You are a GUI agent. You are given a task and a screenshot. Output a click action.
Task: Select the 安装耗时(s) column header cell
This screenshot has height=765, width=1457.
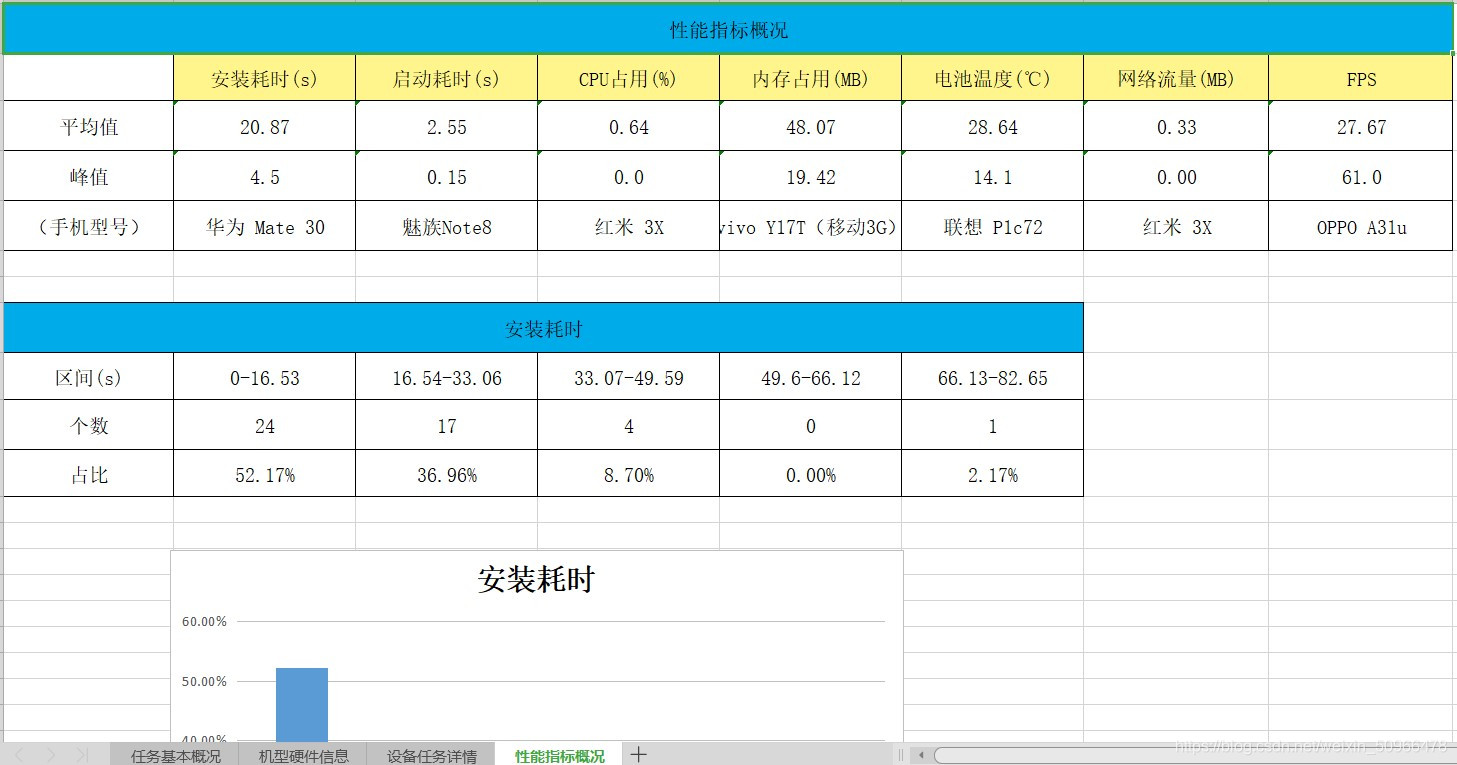(x=264, y=77)
